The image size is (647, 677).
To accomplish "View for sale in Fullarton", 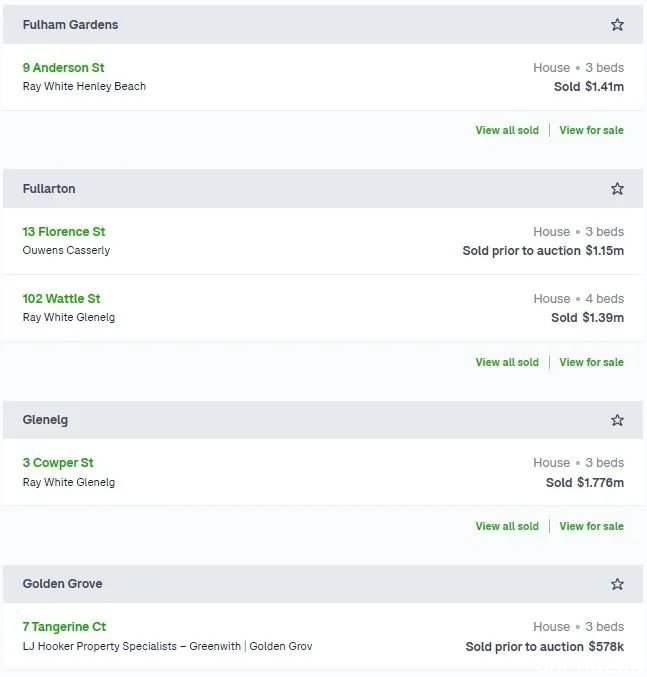I will coord(591,362).
